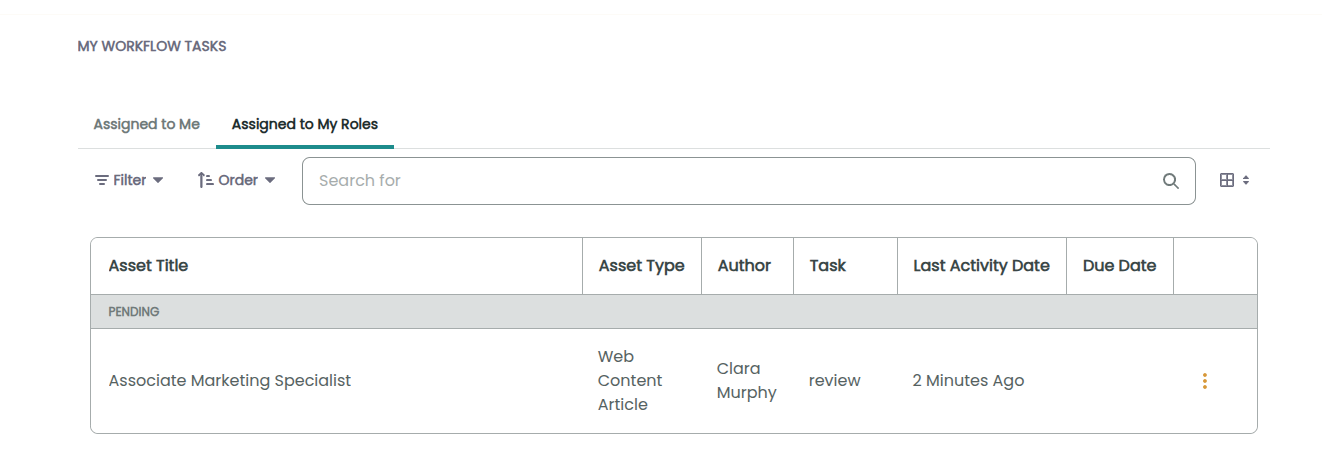Click the search magnifier icon

(1170, 181)
